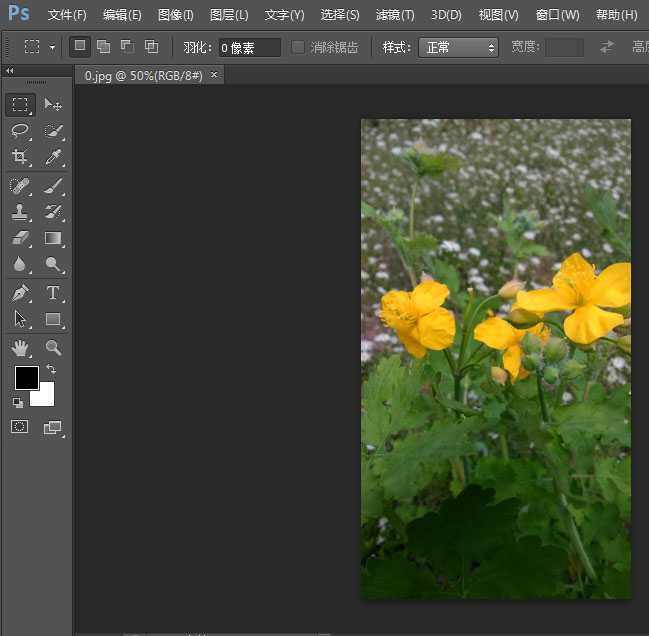
Task: Select the Crop tool
Action: [x=20, y=157]
